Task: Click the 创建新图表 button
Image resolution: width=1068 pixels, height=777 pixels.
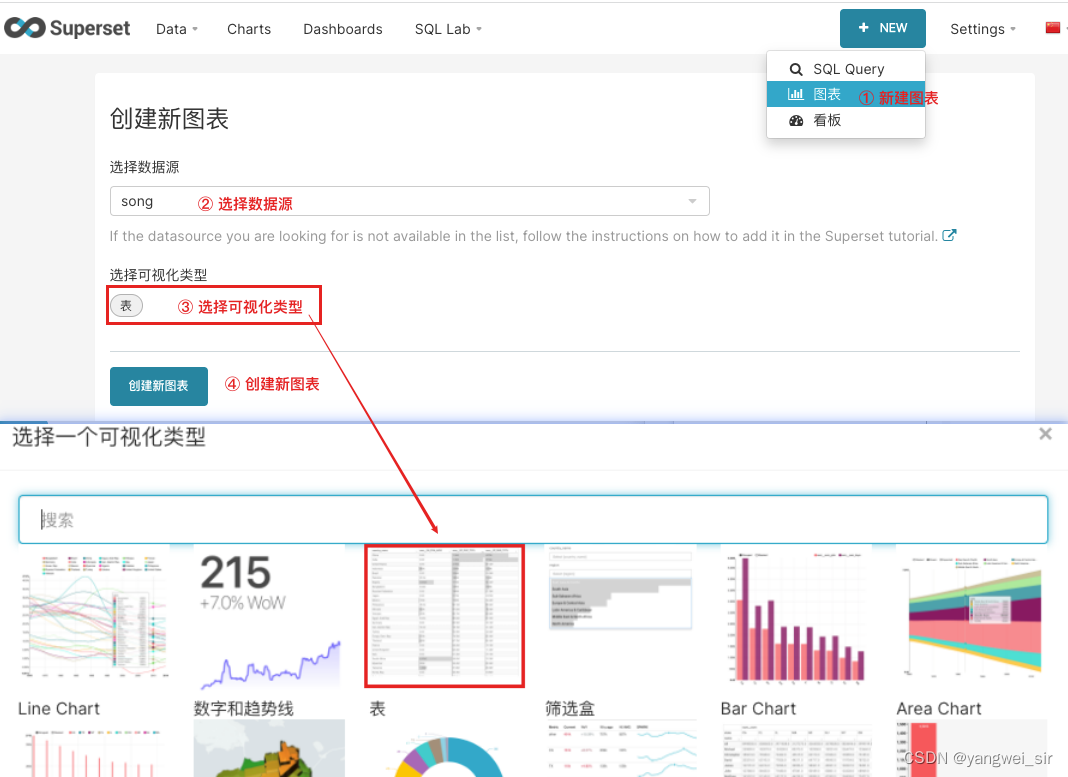Action: 159,386
